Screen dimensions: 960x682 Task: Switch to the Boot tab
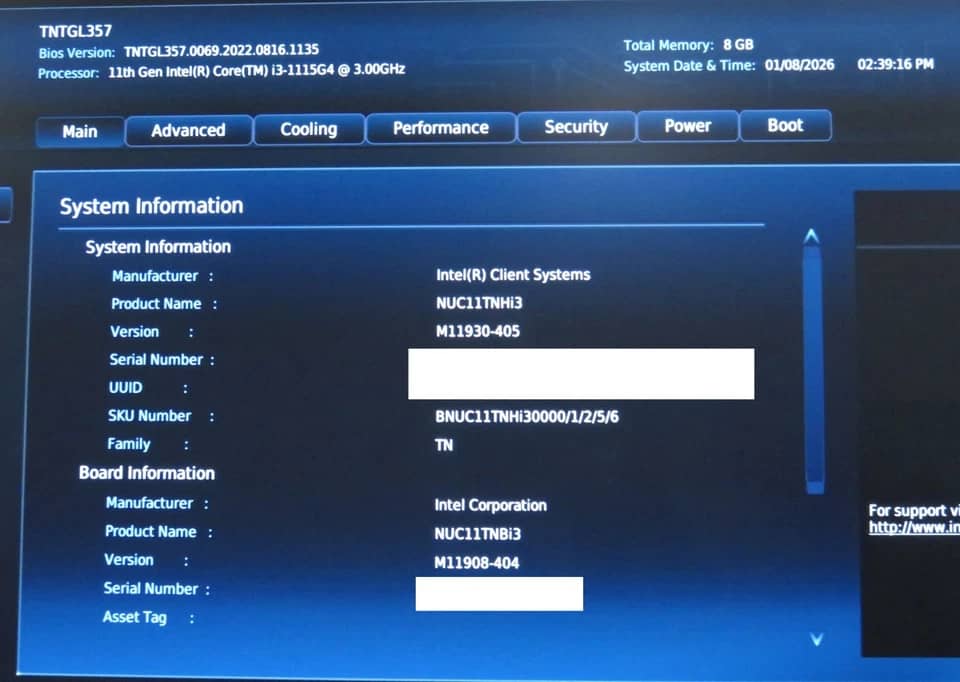click(x=786, y=126)
